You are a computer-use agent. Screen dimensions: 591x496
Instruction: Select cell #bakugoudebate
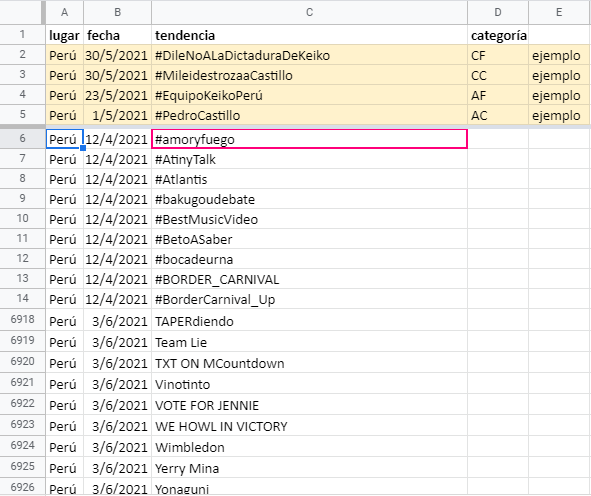[x=309, y=199]
